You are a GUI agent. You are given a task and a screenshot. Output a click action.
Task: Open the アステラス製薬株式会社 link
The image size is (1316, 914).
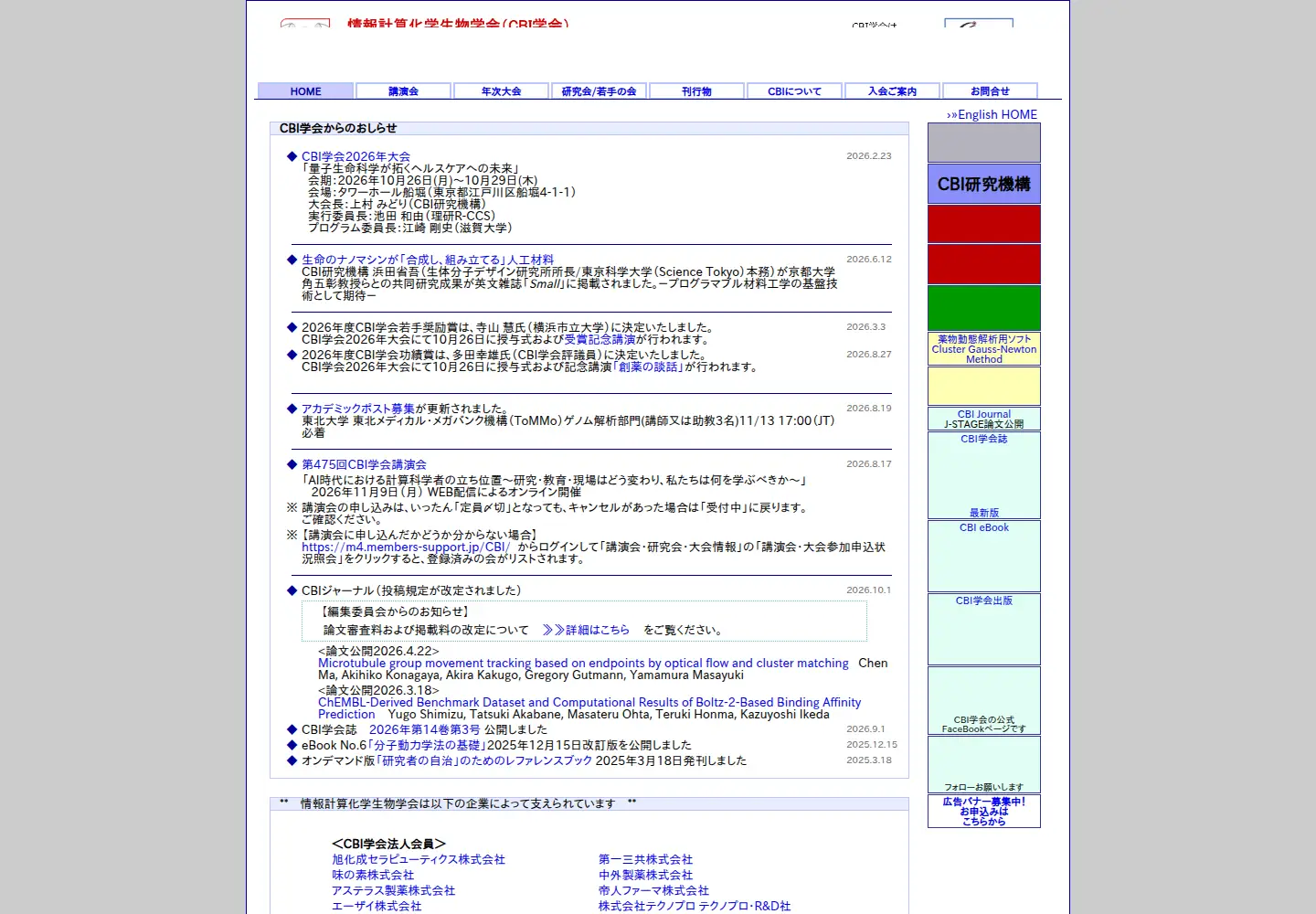point(393,890)
